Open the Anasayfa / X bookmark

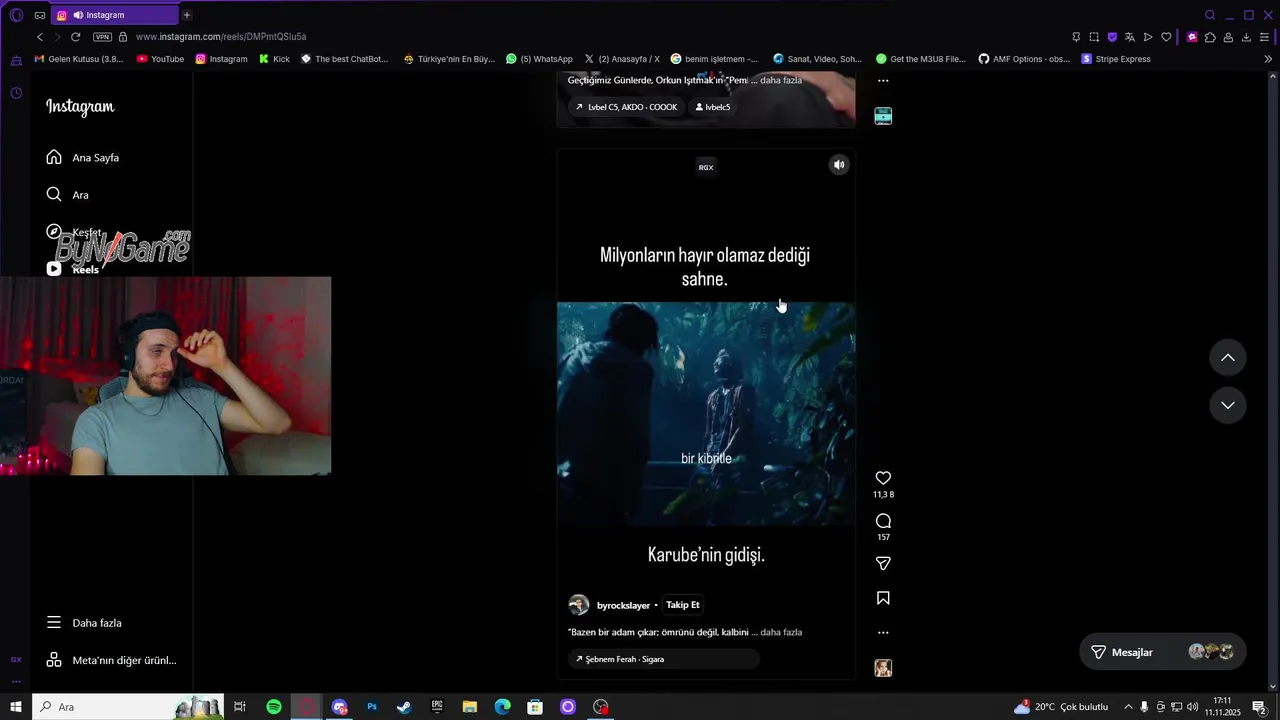tap(621, 59)
